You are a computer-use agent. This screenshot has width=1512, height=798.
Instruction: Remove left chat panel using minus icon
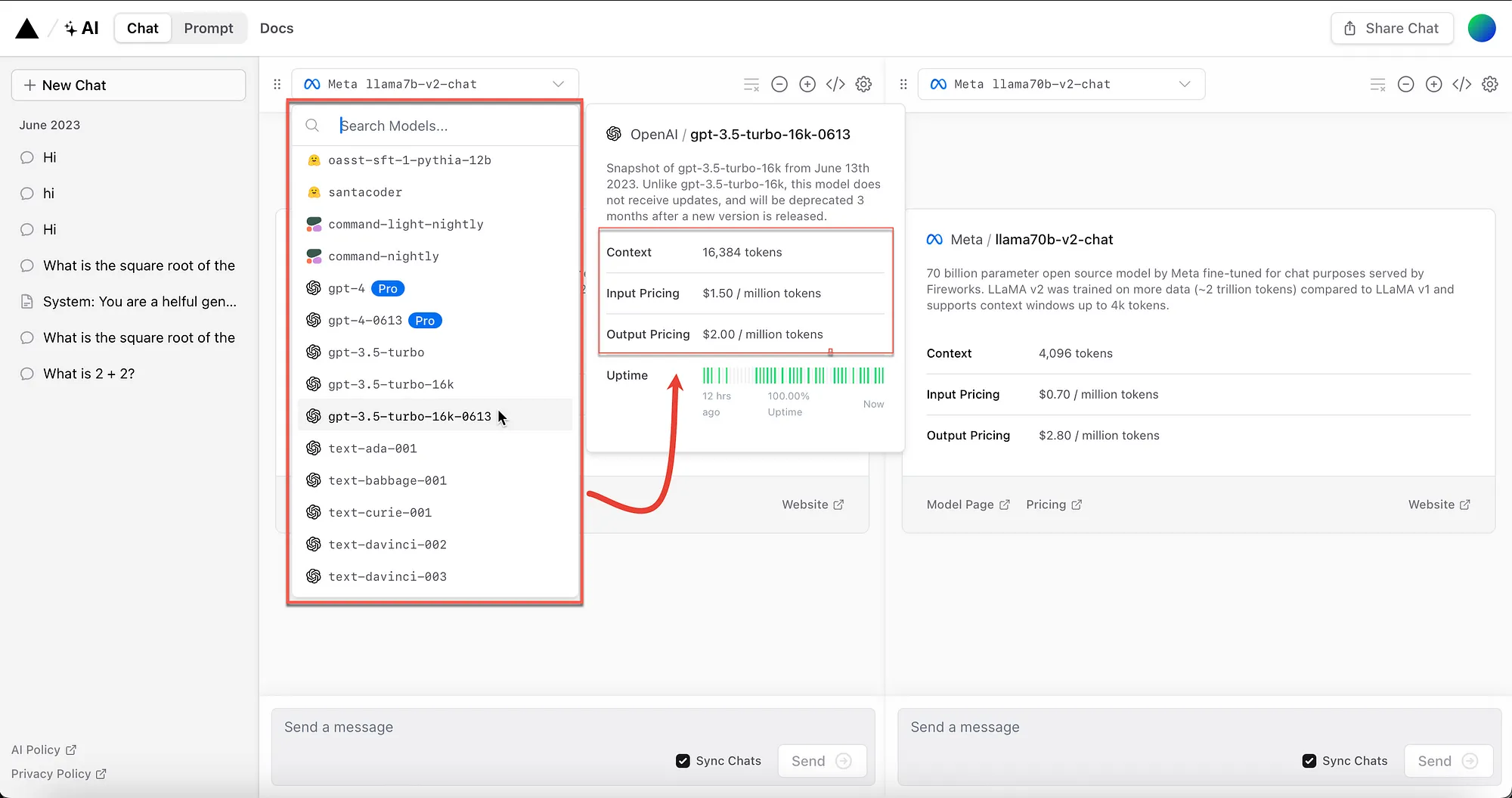[x=779, y=84]
